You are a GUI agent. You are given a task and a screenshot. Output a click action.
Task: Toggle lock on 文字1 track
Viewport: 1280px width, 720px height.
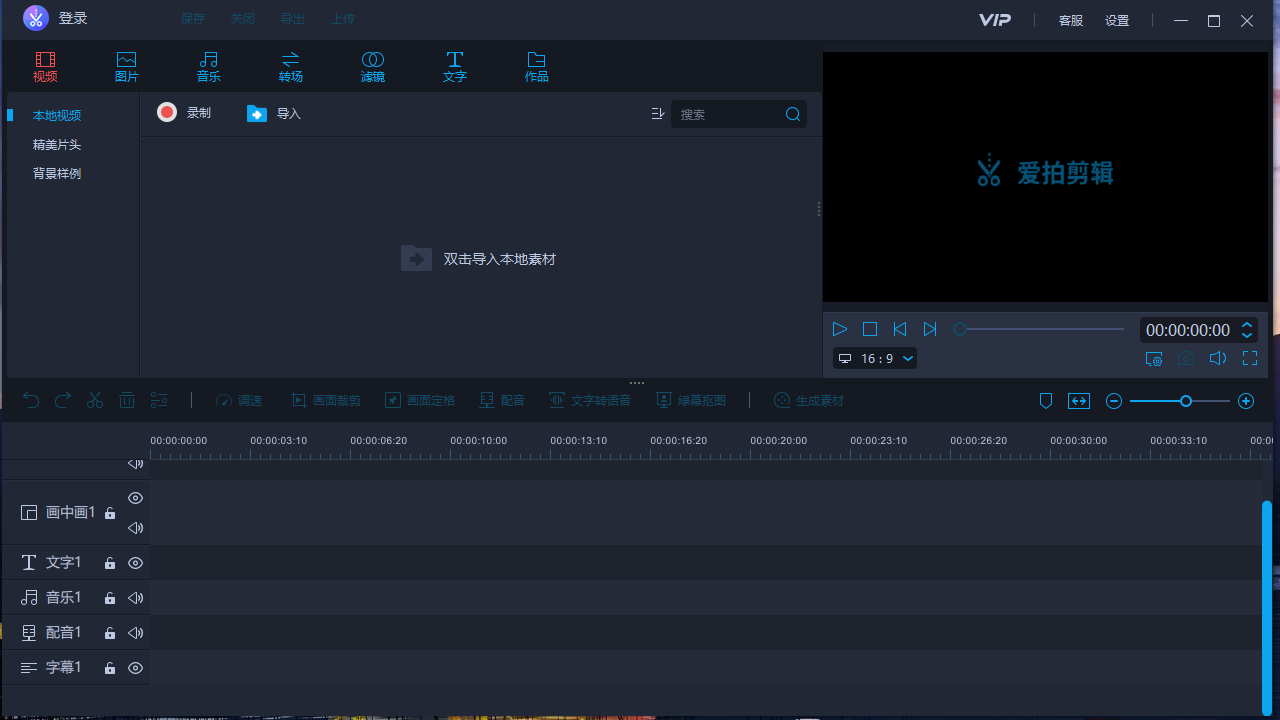110,563
